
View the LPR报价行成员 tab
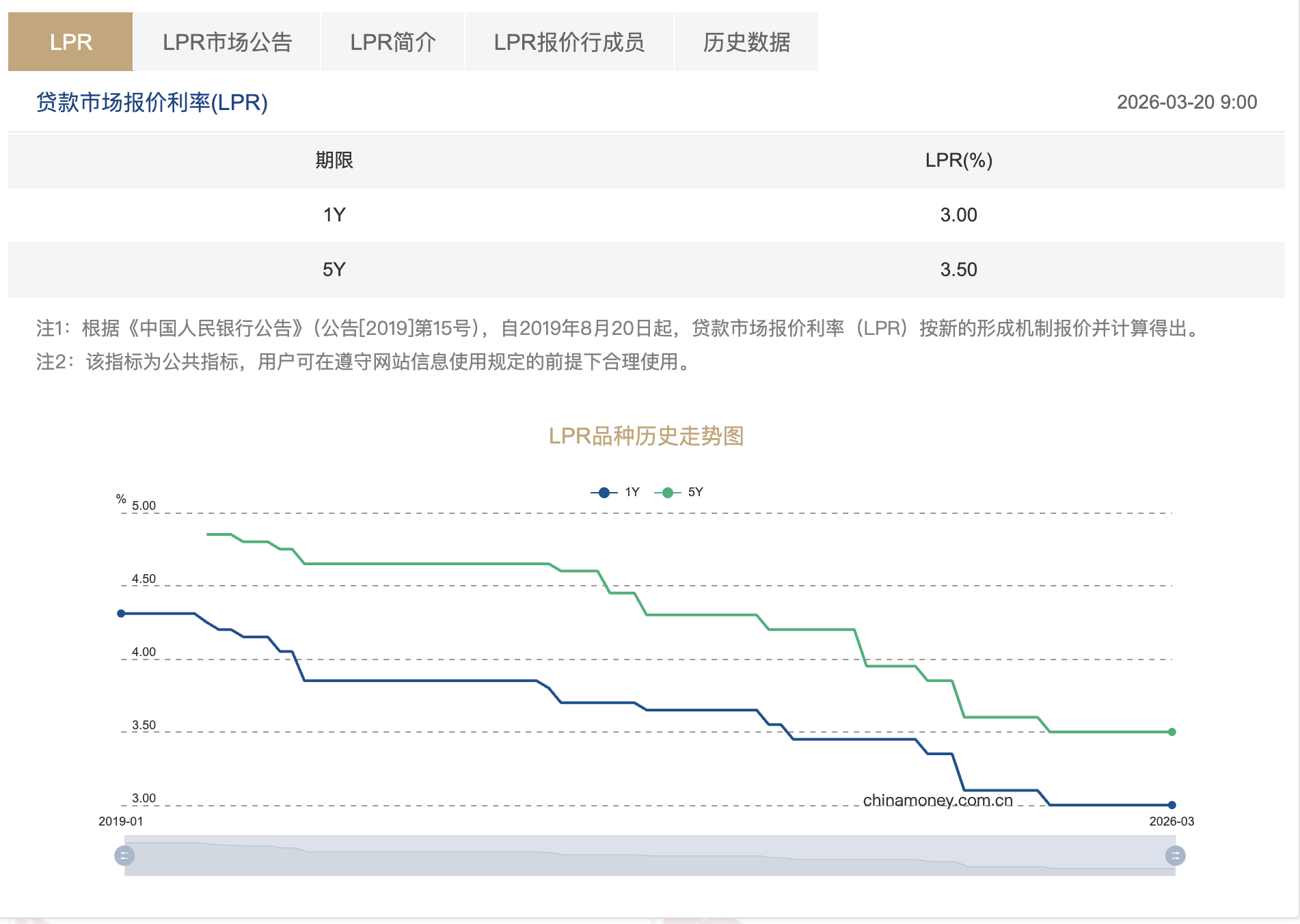coord(570,42)
